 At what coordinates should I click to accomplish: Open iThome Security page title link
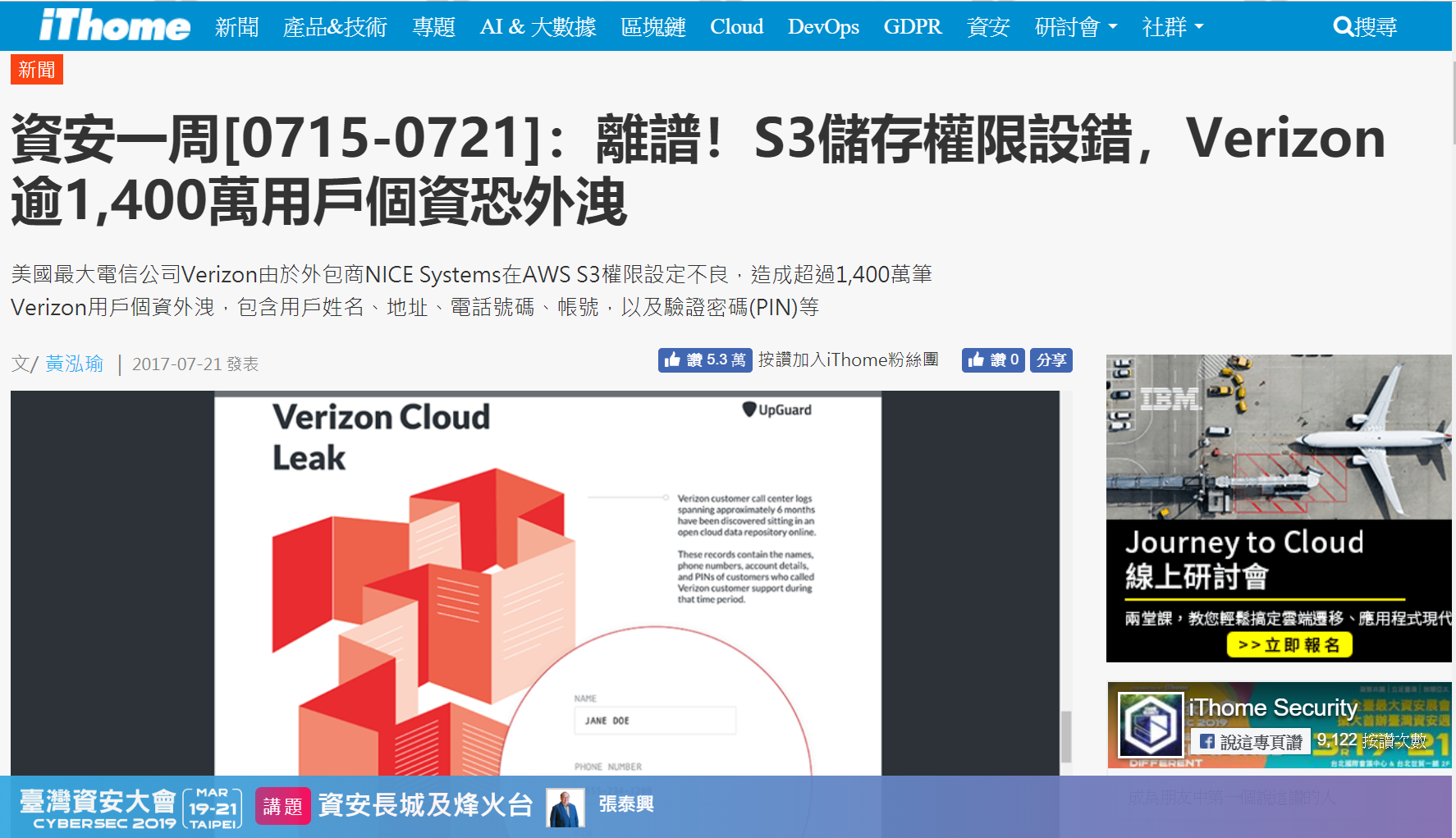pos(1272,707)
